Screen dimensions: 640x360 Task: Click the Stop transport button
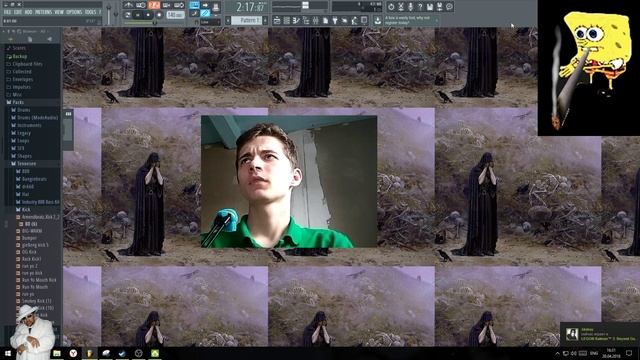149,15
